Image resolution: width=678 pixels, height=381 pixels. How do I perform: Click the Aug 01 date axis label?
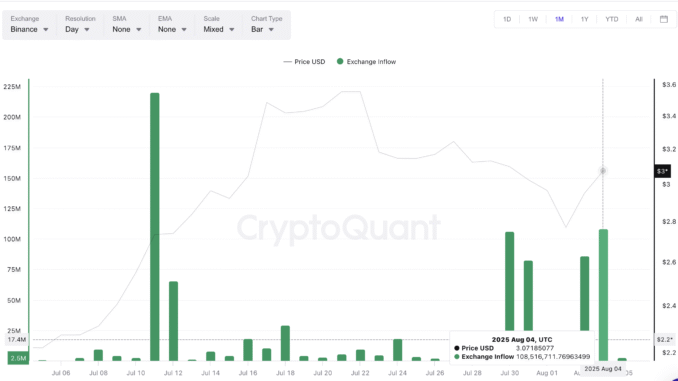[x=547, y=373]
